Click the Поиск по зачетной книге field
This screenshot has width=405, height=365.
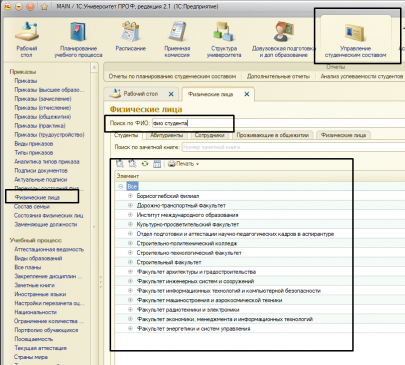pyautogui.click(x=293, y=147)
